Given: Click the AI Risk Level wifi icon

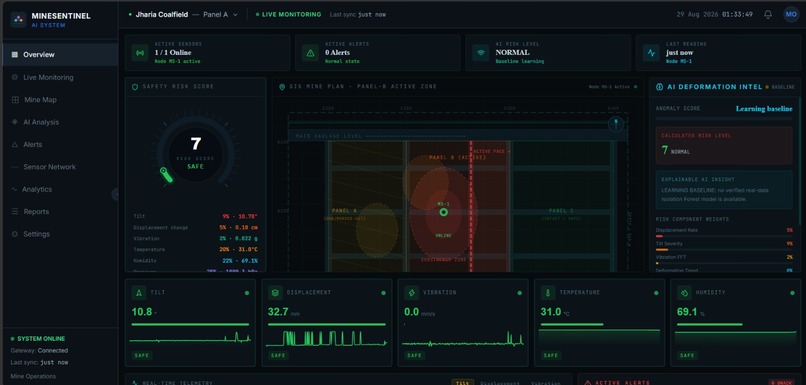Looking at the screenshot, I should [x=481, y=52].
